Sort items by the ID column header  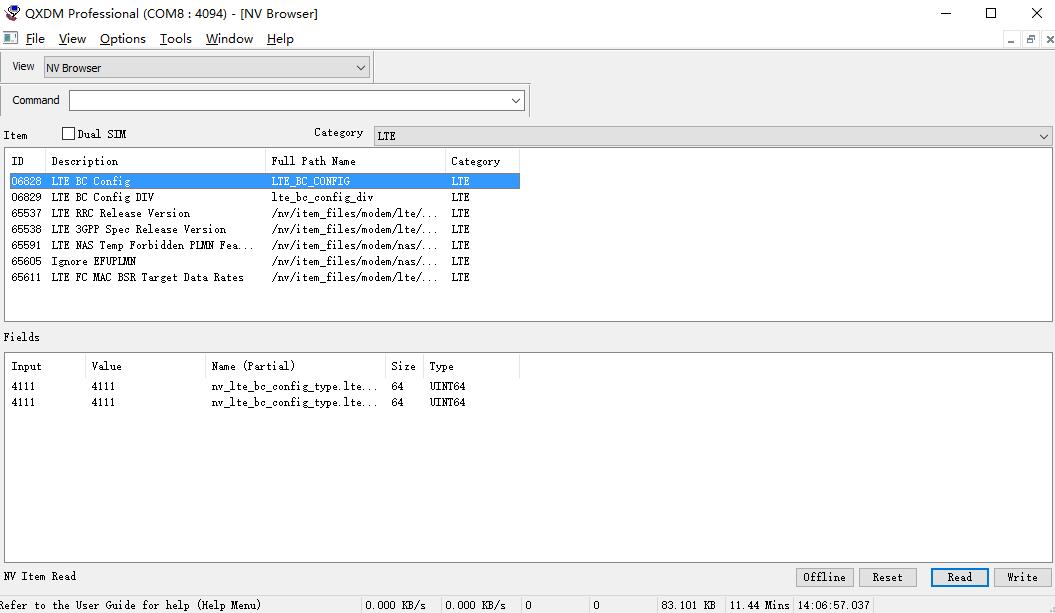coord(26,161)
